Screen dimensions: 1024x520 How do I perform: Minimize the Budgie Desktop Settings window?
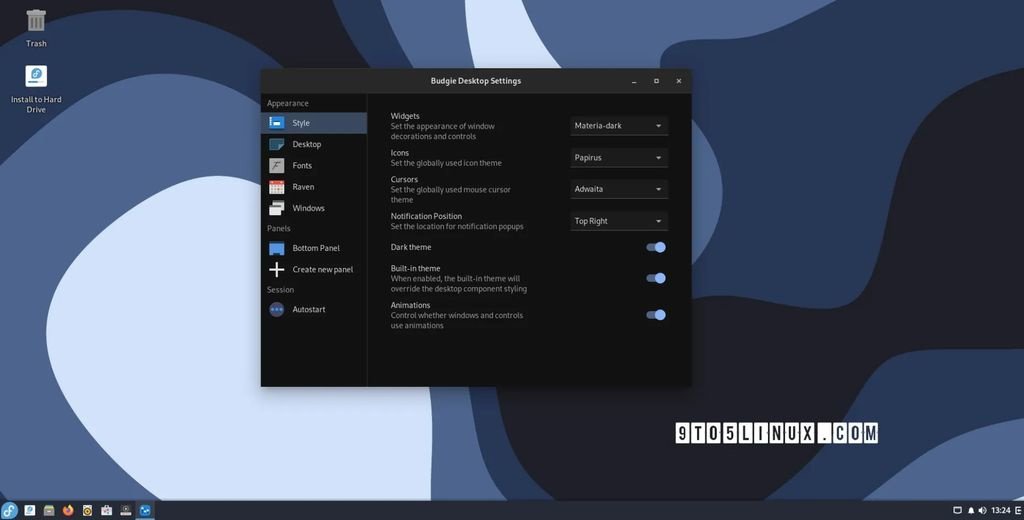634,81
